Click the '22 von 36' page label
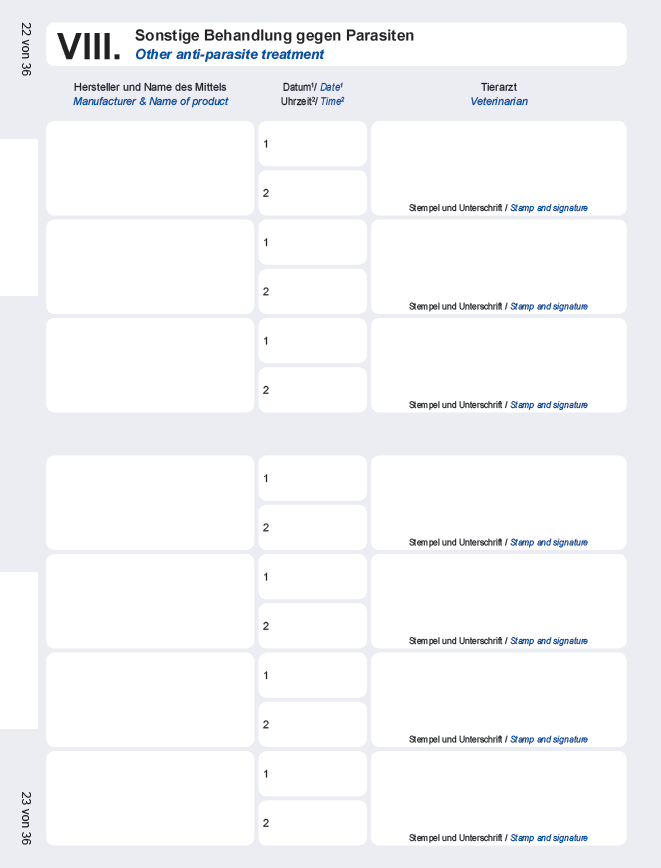This screenshot has height=868, width=661. (26, 49)
